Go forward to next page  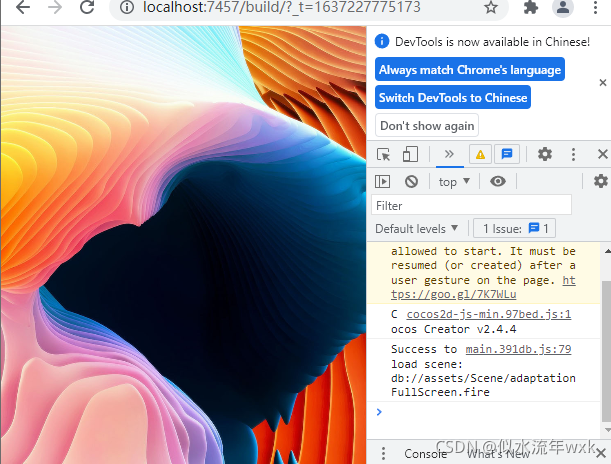click(55, 7)
